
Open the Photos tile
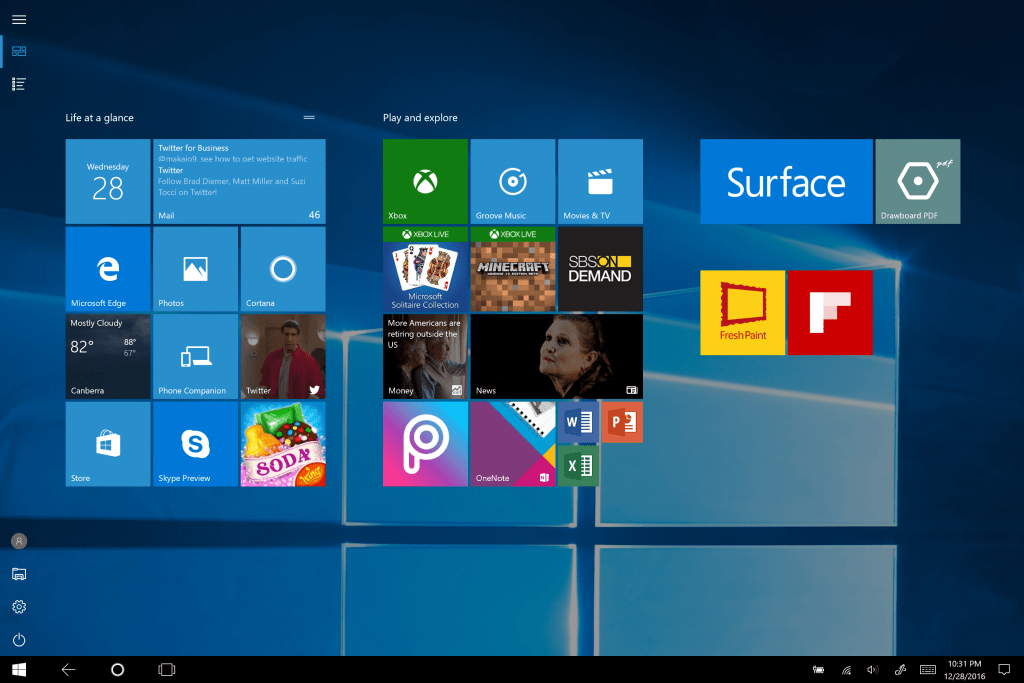[195, 269]
